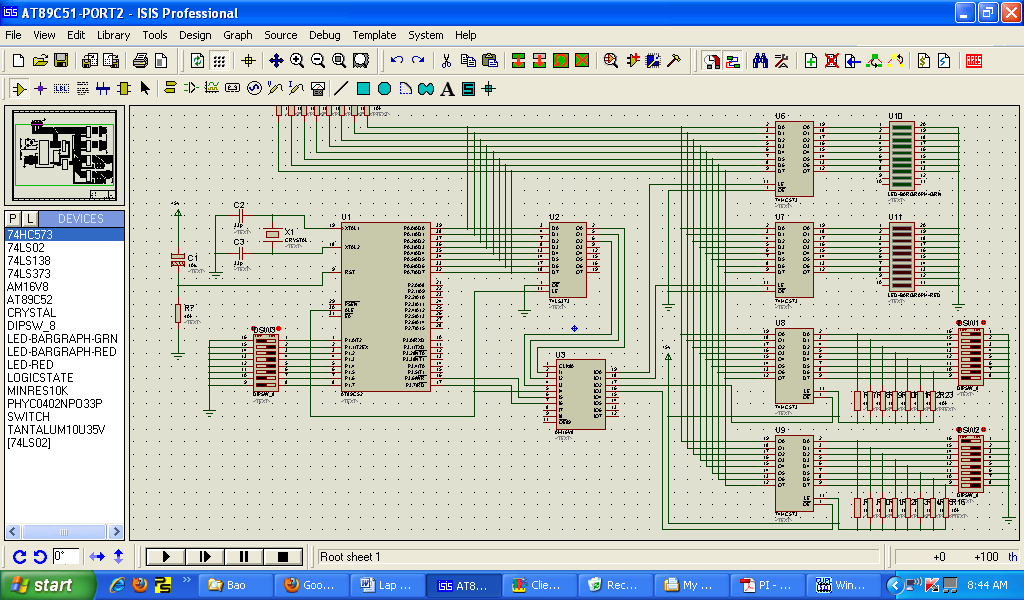Image resolution: width=1024 pixels, height=600 pixels.
Task: Select LED-BARGRAPH-GRN device
Action: pos(65,339)
